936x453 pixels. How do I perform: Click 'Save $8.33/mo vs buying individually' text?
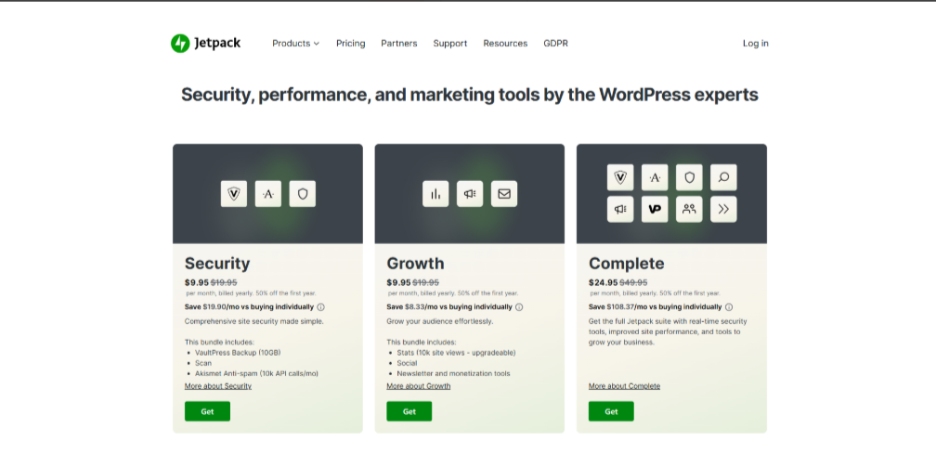(x=449, y=307)
